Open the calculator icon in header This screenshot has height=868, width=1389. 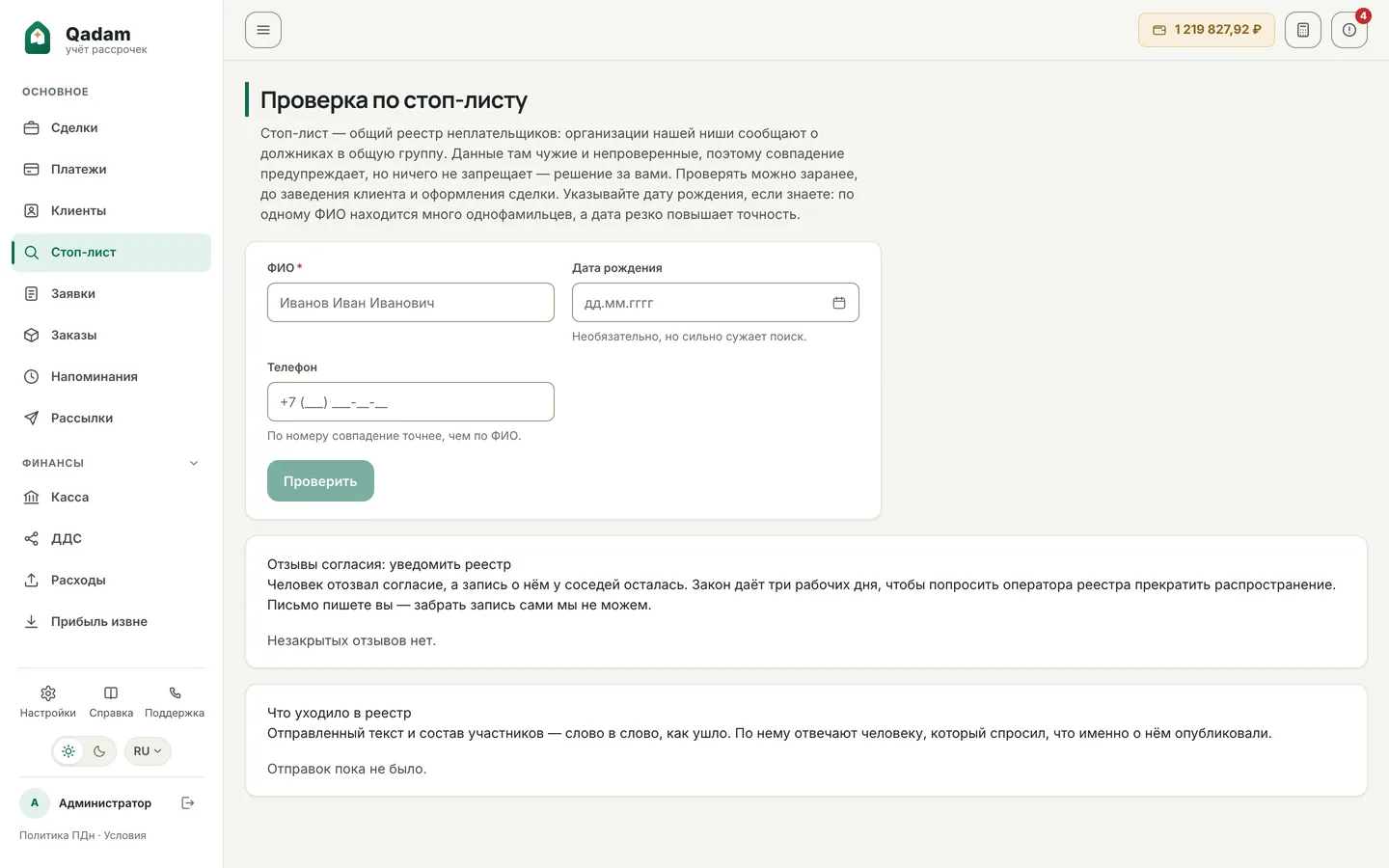click(1302, 30)
